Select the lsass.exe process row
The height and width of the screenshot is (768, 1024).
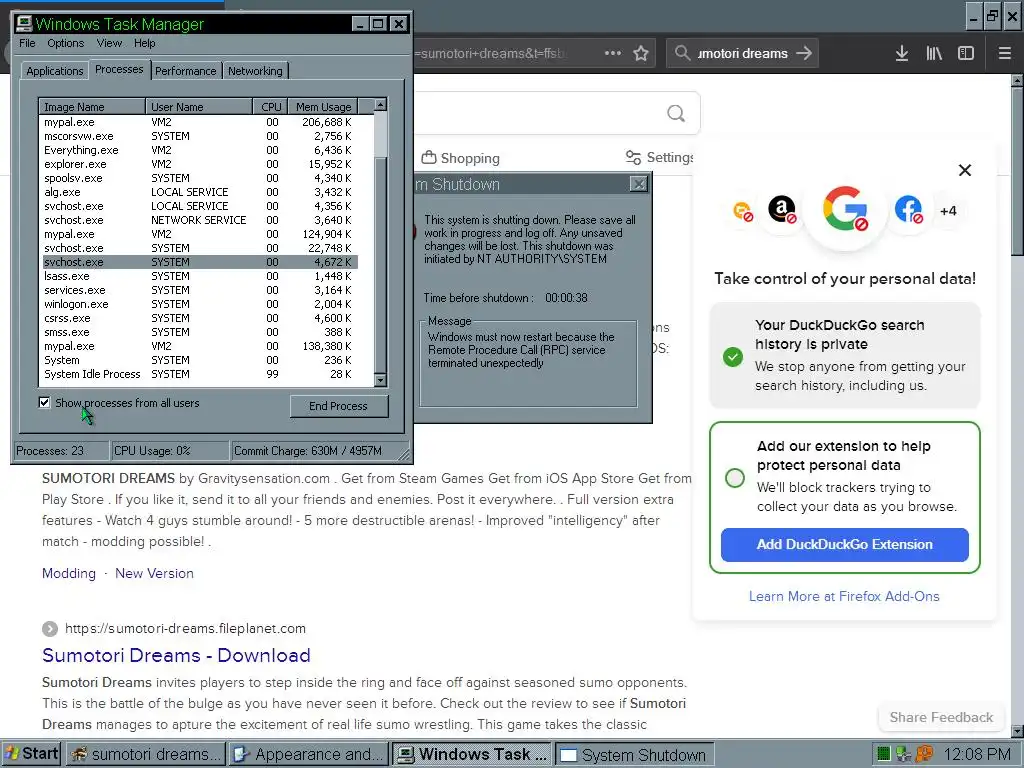(x=199, y=276)
